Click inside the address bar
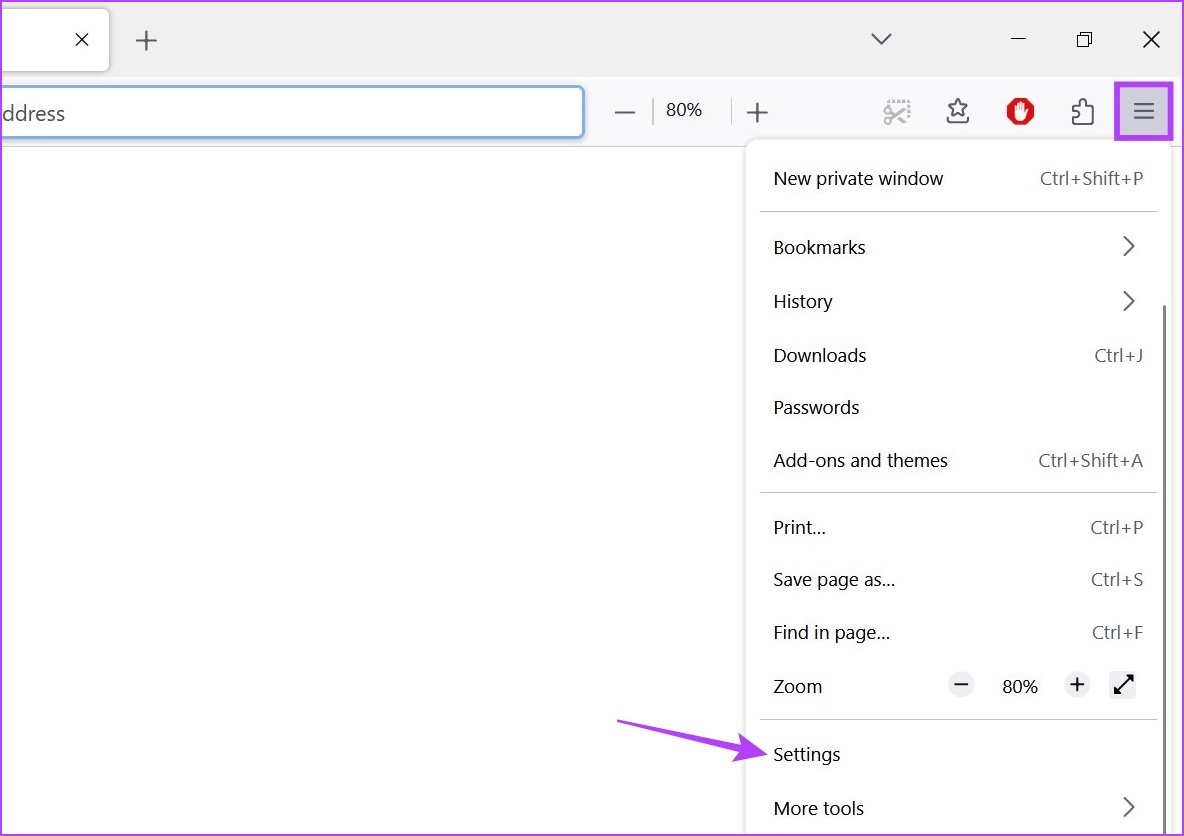Image resolution: width=1184 pixels, height=836 pixels. click(x=290, y=112)
